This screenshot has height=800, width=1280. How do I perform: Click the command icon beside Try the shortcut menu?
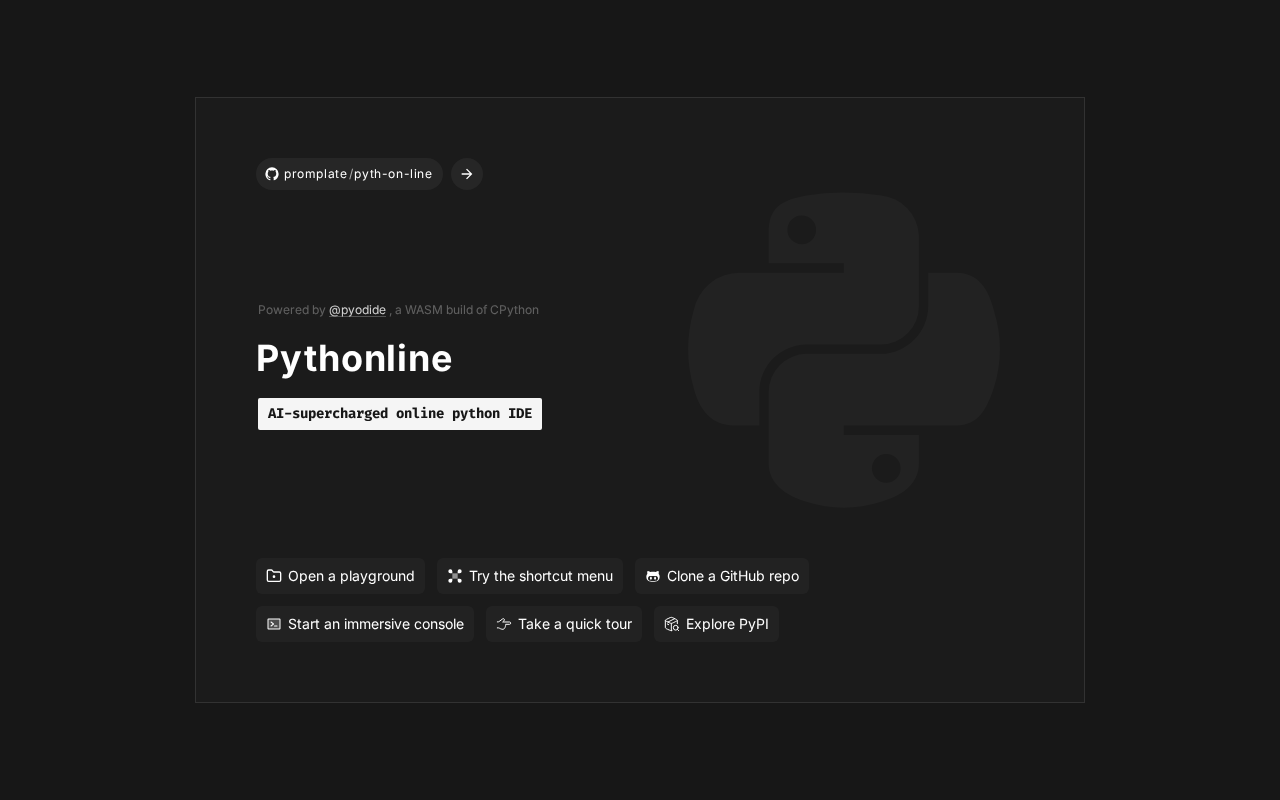[455, 576]
